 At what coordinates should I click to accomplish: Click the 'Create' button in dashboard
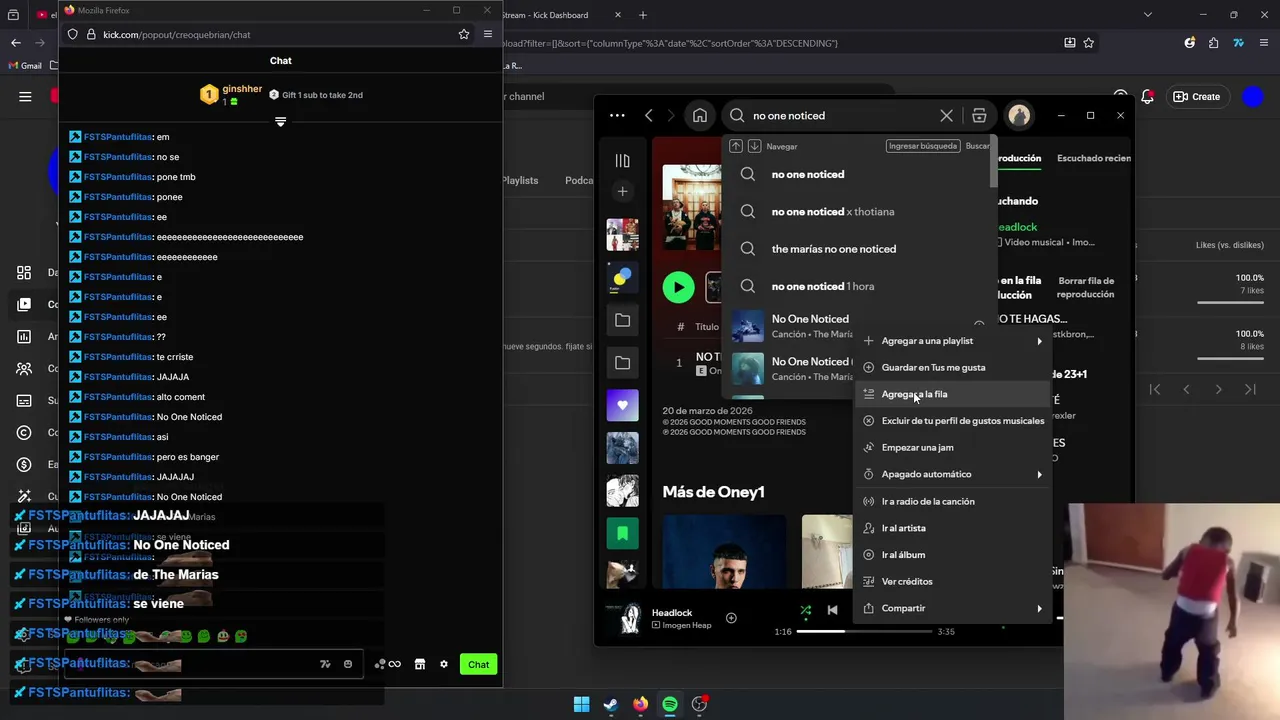[x=1197, y=96]
